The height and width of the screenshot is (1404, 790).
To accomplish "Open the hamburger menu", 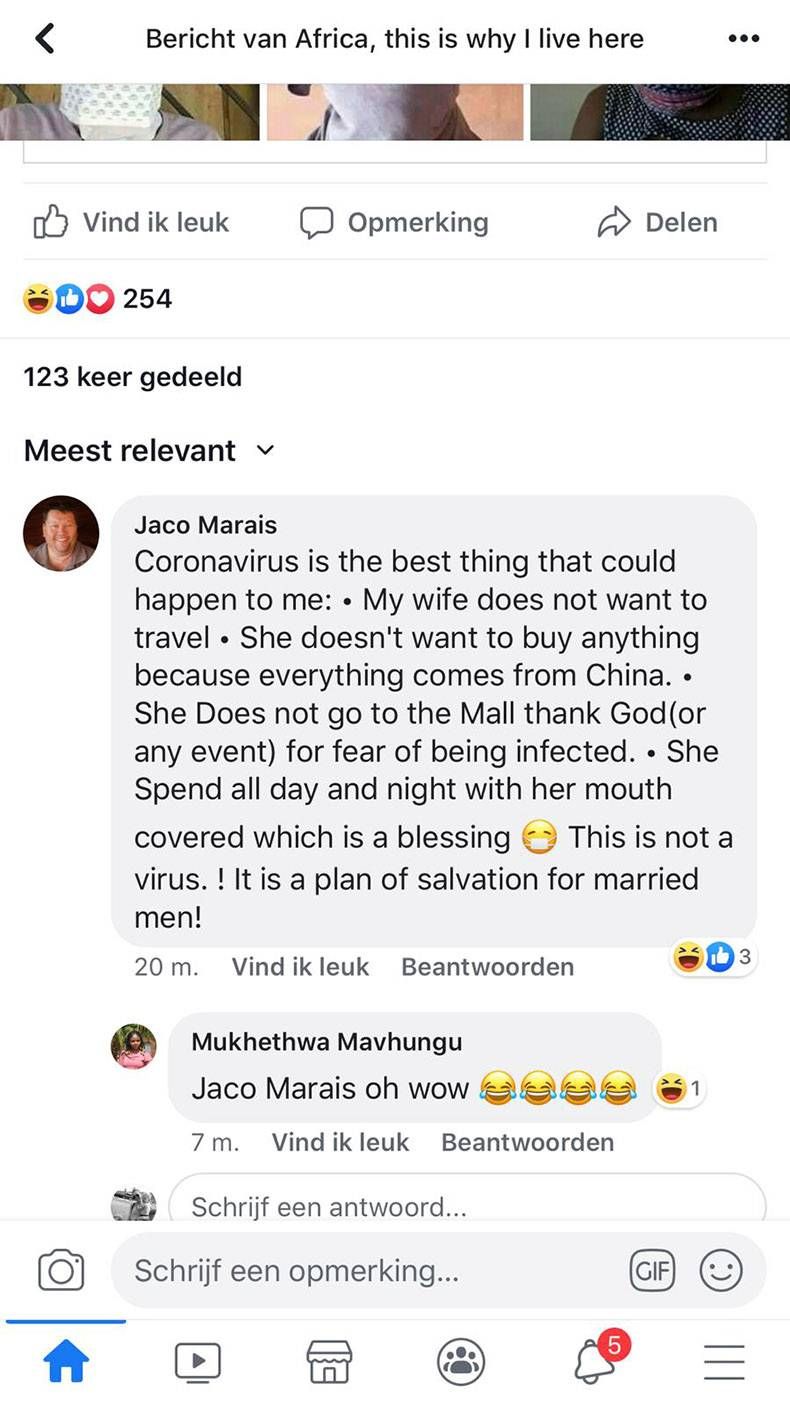I will pyautogui.click(x=724, y=1361).
